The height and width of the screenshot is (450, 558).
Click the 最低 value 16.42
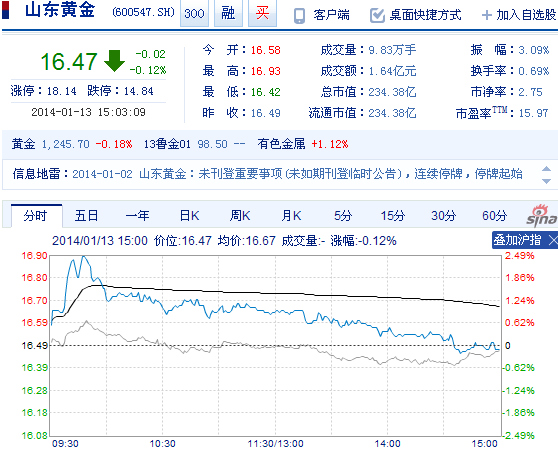(x=265, y=92)
